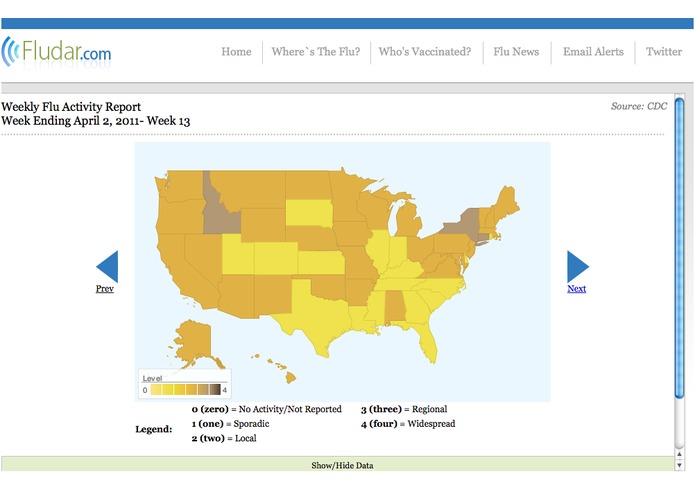Click the blue left arrow for previous week
The image size is (695, 494).
coord(107,266)
